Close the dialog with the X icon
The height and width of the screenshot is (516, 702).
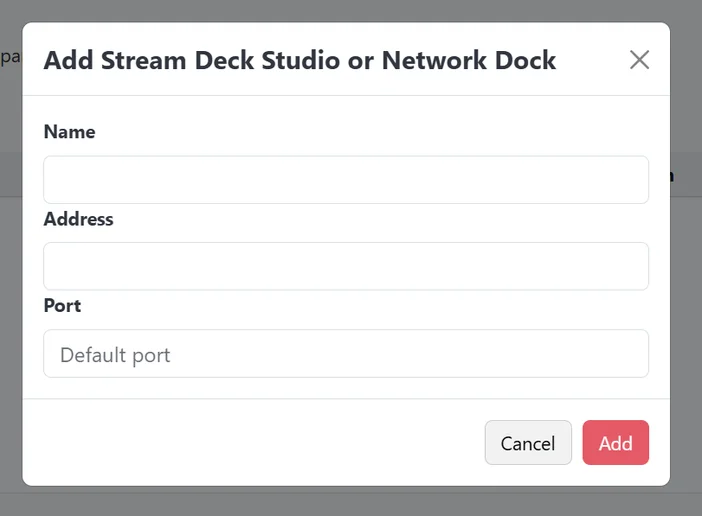(639, 59)
